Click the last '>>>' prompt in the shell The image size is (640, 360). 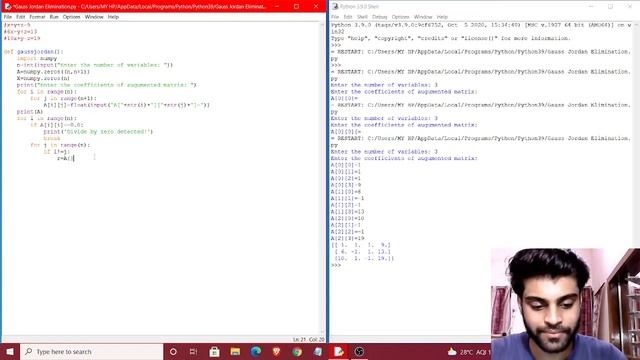[x=336, y=264]
